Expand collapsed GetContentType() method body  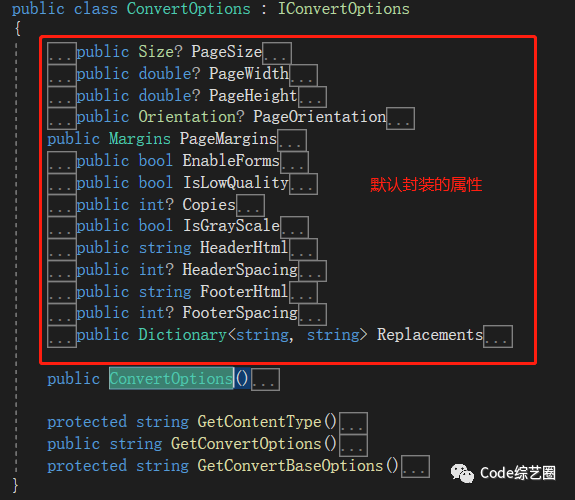354,423
